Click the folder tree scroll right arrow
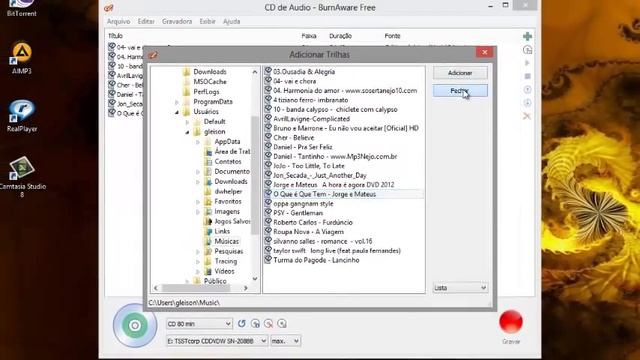 point(245,288)
